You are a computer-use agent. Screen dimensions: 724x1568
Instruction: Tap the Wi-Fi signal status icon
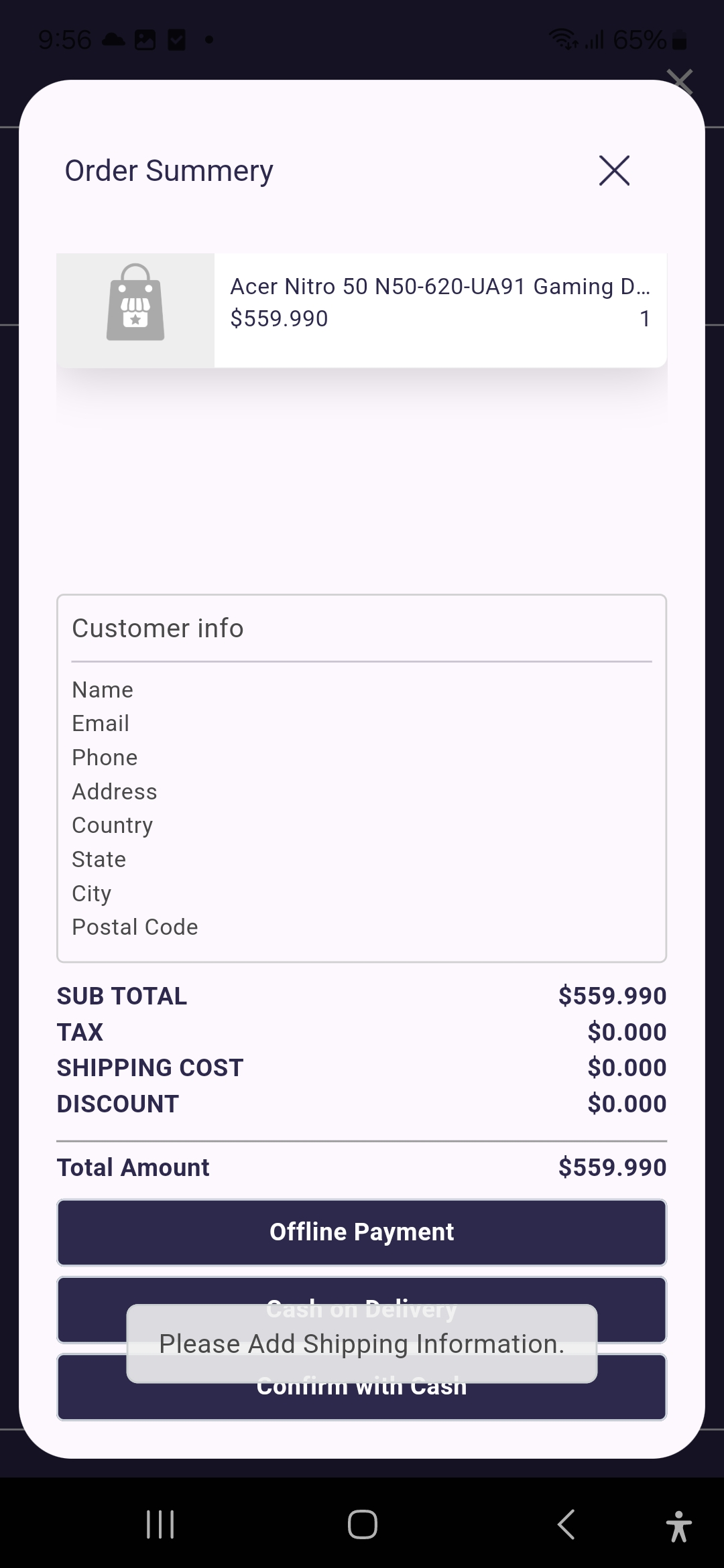click(x=564, y=40)
